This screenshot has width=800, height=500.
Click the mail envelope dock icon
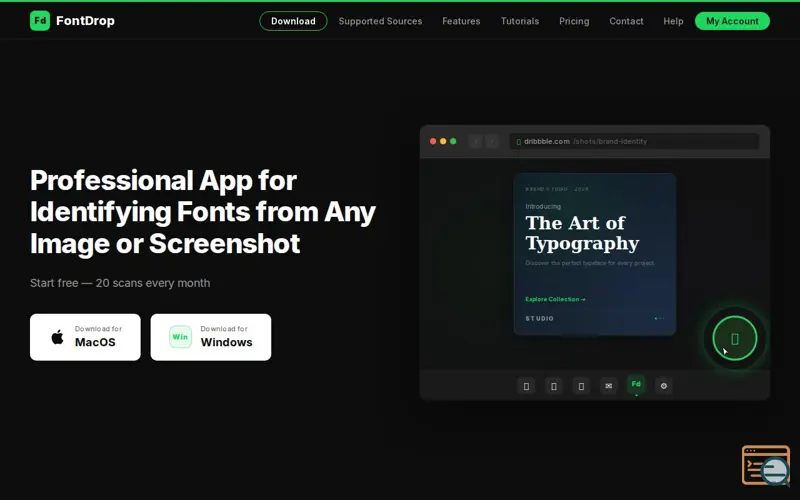609,386
